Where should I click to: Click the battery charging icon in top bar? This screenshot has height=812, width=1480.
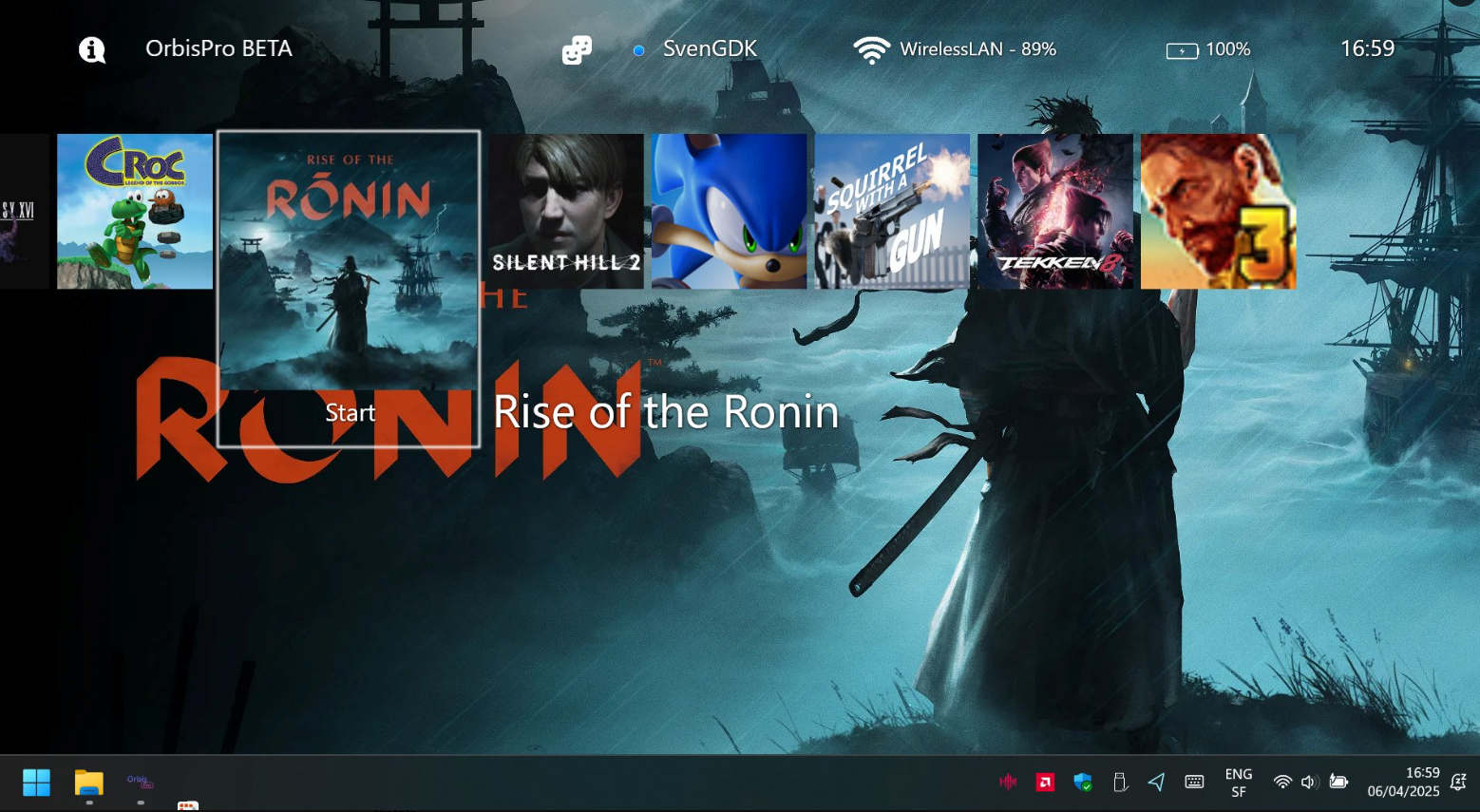1182,50
